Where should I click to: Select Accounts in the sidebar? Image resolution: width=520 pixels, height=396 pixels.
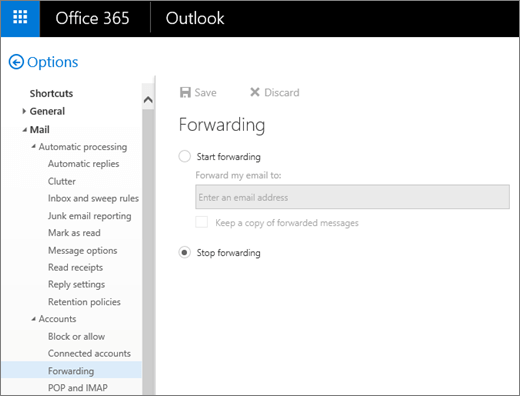(57, 319)
